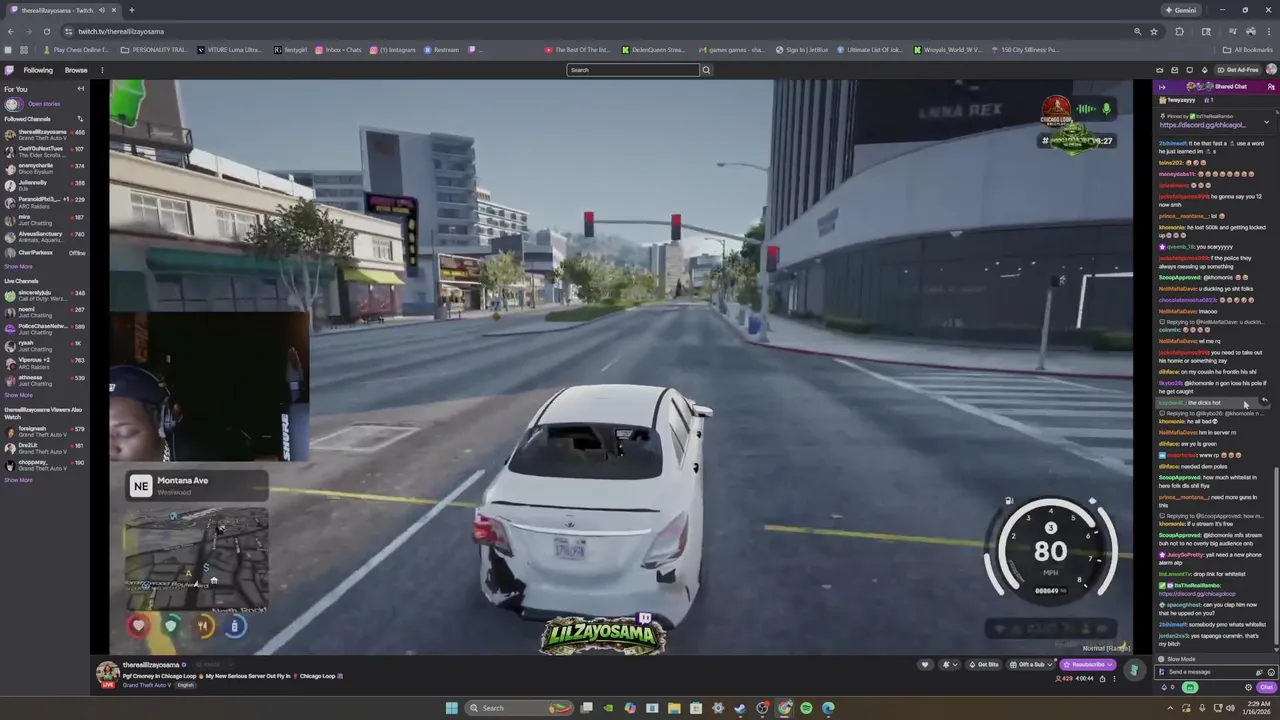
Task: Collapse the chat panel arrow icon
Action: pyautogui.click(x=1162, y=87)
